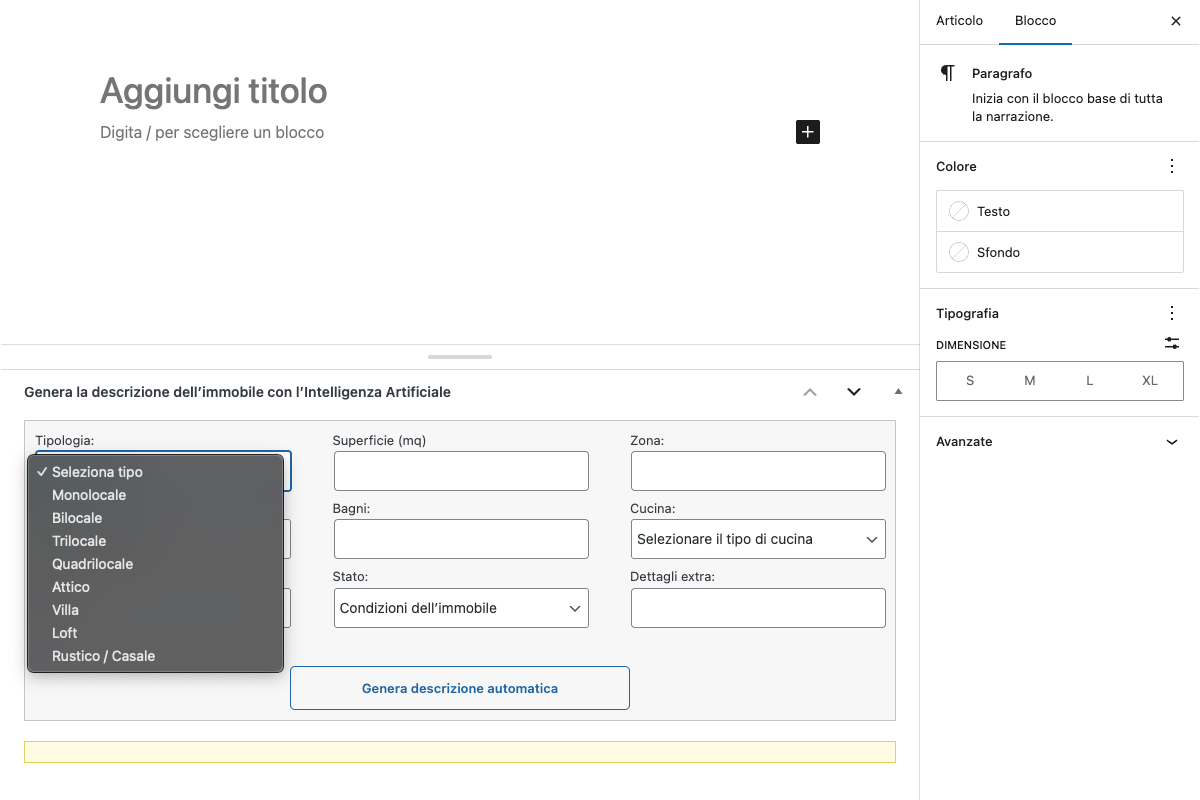
Task: Select Bilocale in the dropdown list
Action: (x=155, y=518)
